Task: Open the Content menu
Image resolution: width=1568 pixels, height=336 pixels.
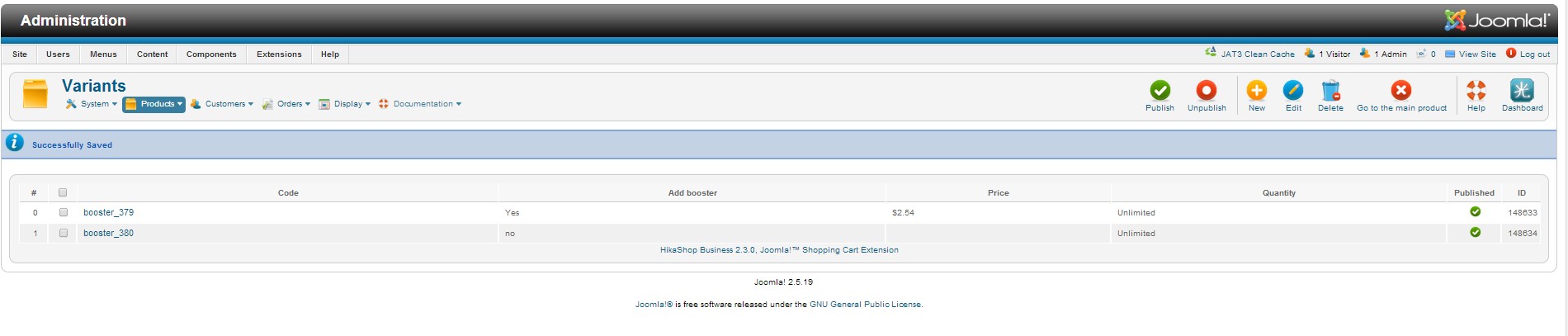Action: (x=152, y=54)
